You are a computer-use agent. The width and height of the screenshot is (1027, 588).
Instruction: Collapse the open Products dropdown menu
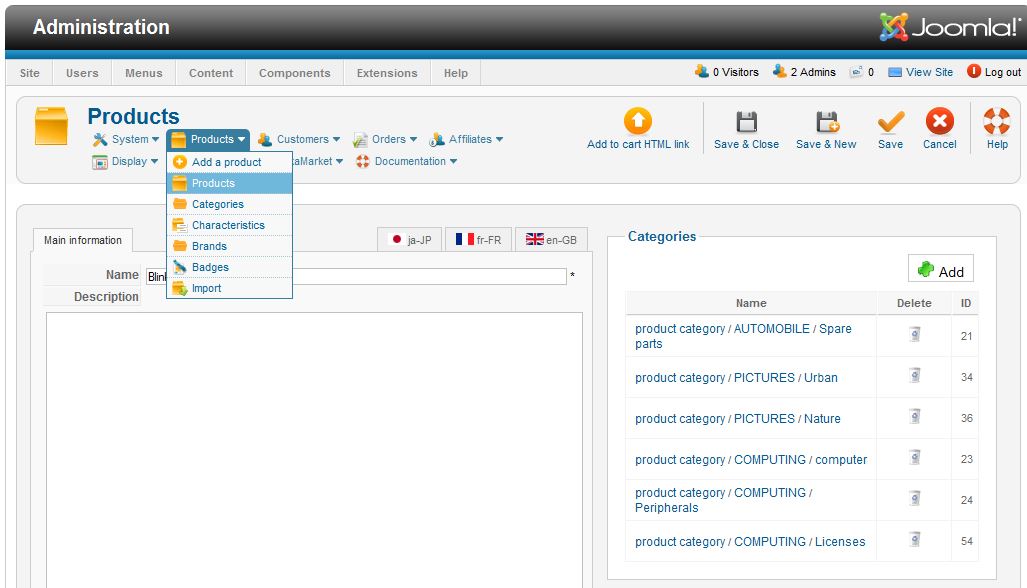coord(208,139)
